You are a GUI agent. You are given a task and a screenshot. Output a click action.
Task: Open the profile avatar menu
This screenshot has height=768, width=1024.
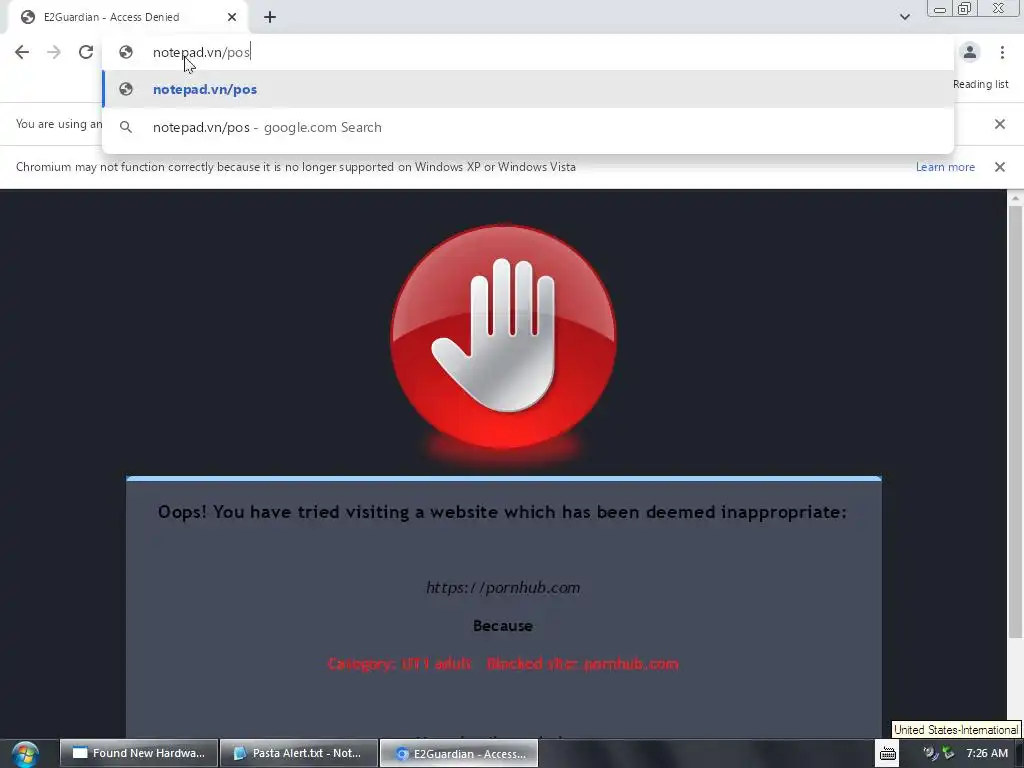click(x=970, y=52)
